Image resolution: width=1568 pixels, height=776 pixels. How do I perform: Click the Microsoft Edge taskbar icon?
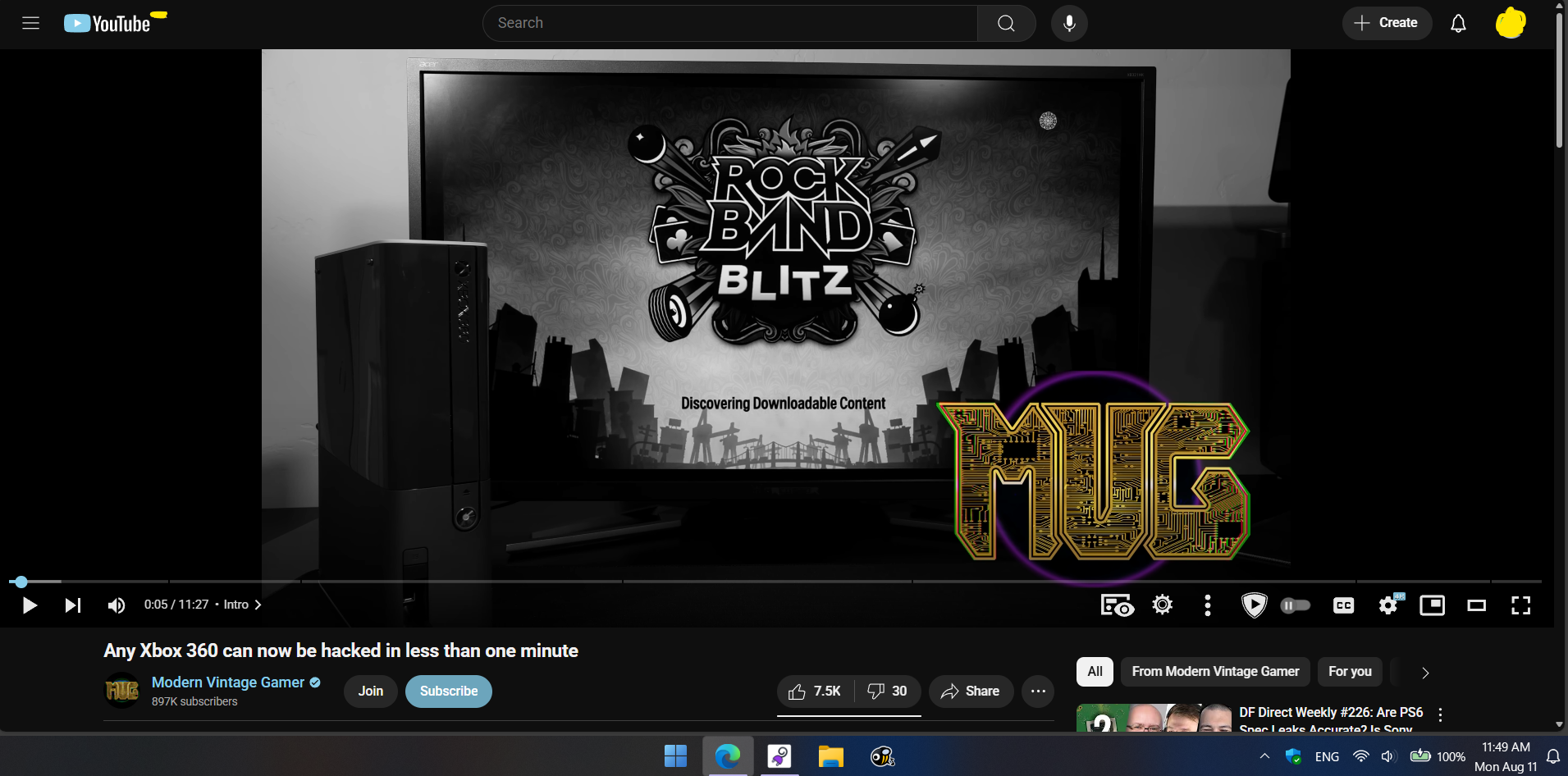727,756
